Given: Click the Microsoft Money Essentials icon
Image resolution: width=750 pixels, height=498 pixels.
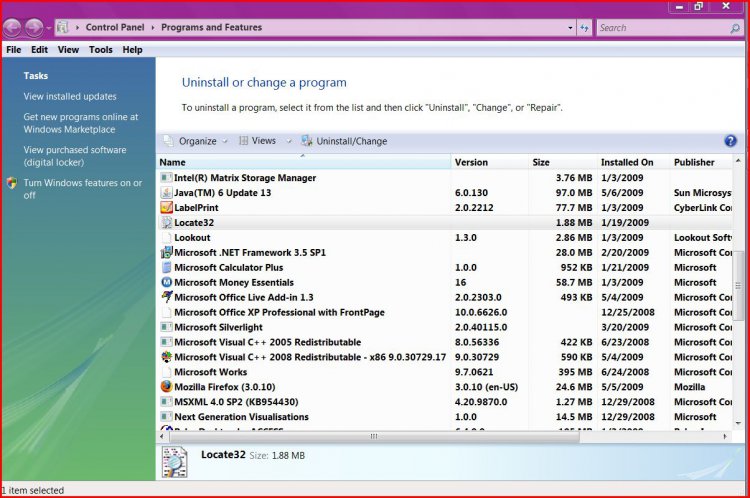Looking at the screenshot, I should click(x=166, y=282).
